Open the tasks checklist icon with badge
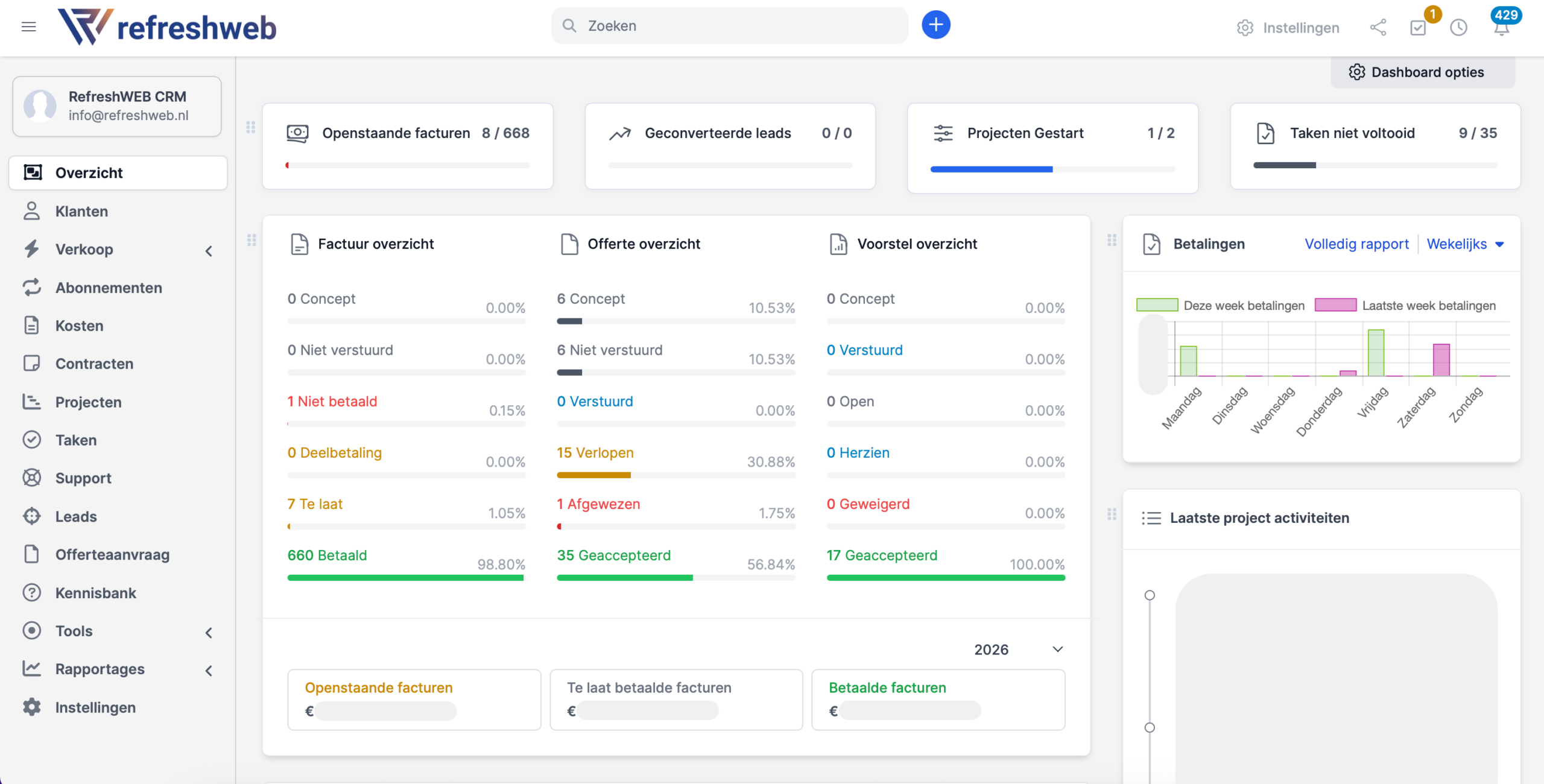 coord(1419,28)
